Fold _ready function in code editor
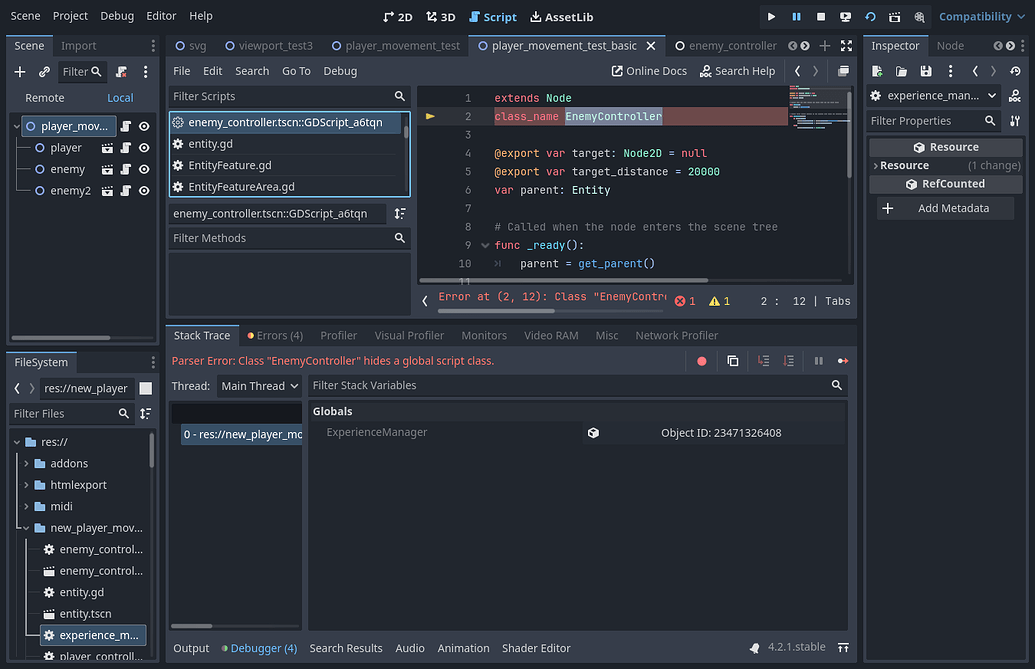The width and height of the screenshot is (1035, 669). coord(485,245)
